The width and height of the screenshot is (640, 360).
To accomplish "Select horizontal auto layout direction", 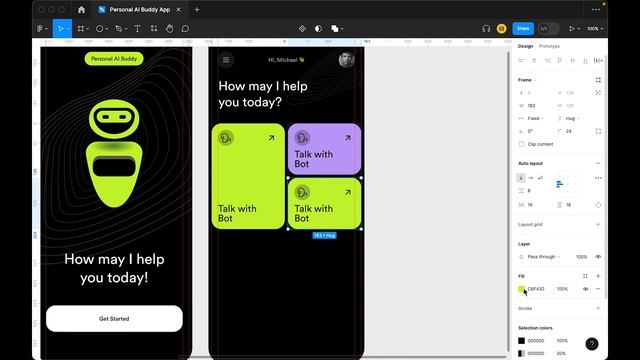I will click(531, 178).
